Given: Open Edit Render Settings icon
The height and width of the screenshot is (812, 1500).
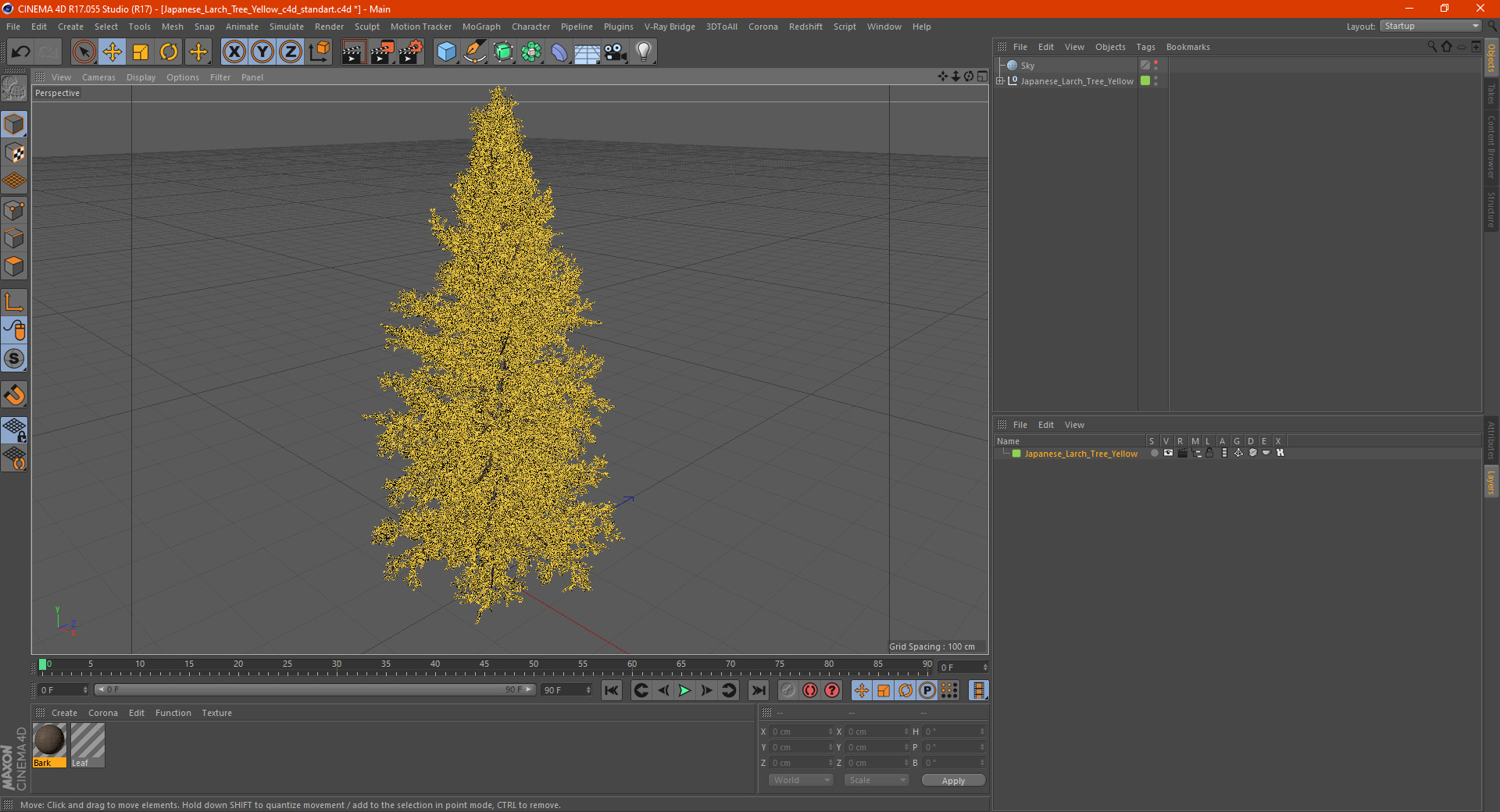Looking at the screenshot, I should point(411,52).
